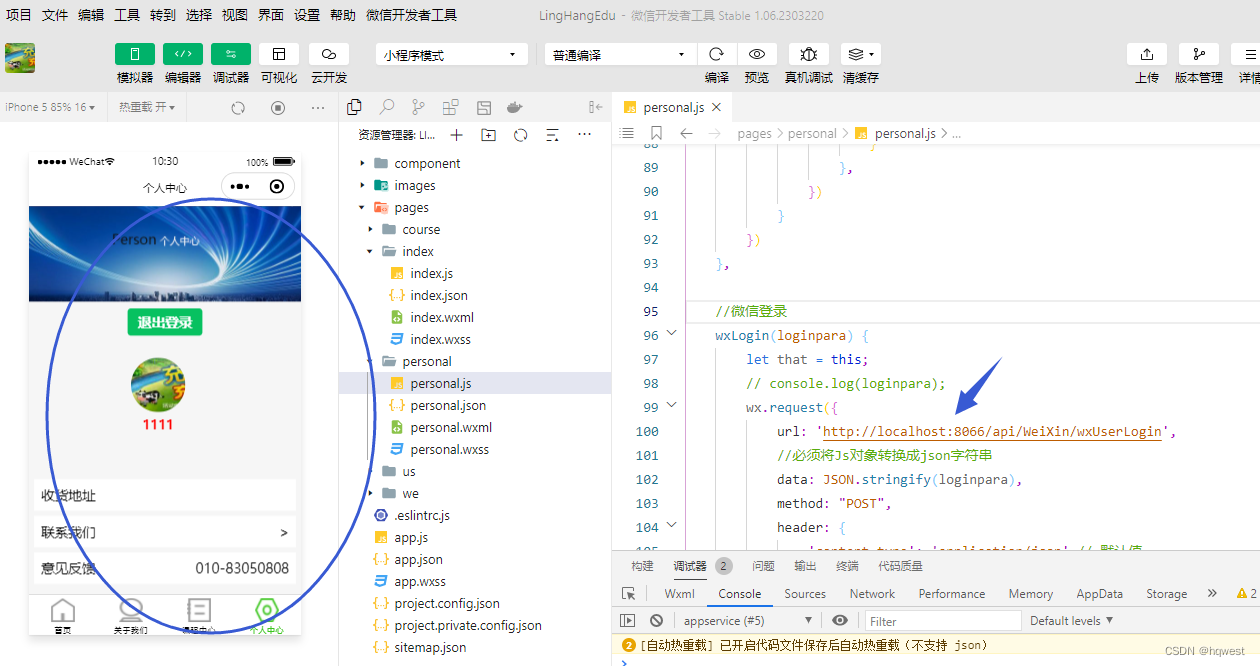Toggle the Simulator (模拟器) panel button
1260x666 pixels.
(135, 54)
